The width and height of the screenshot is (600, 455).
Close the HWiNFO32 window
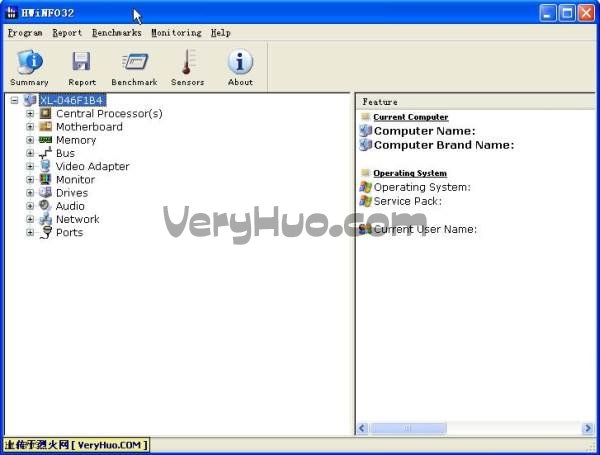(586, 13)
